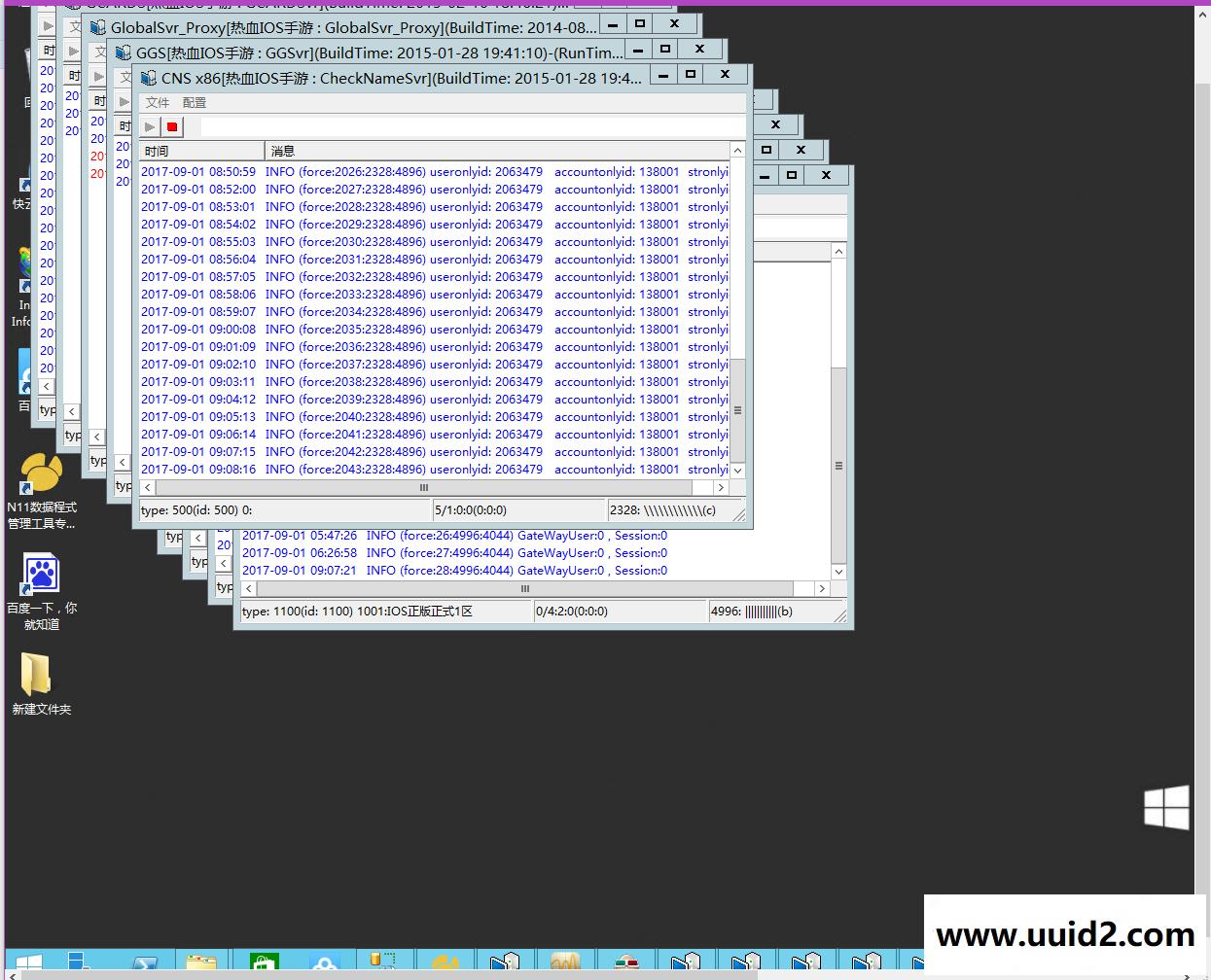This screenshot has height=980, width=1211.
Task: Launch PowerShell from the taskbar
Action: coord(145,964)
